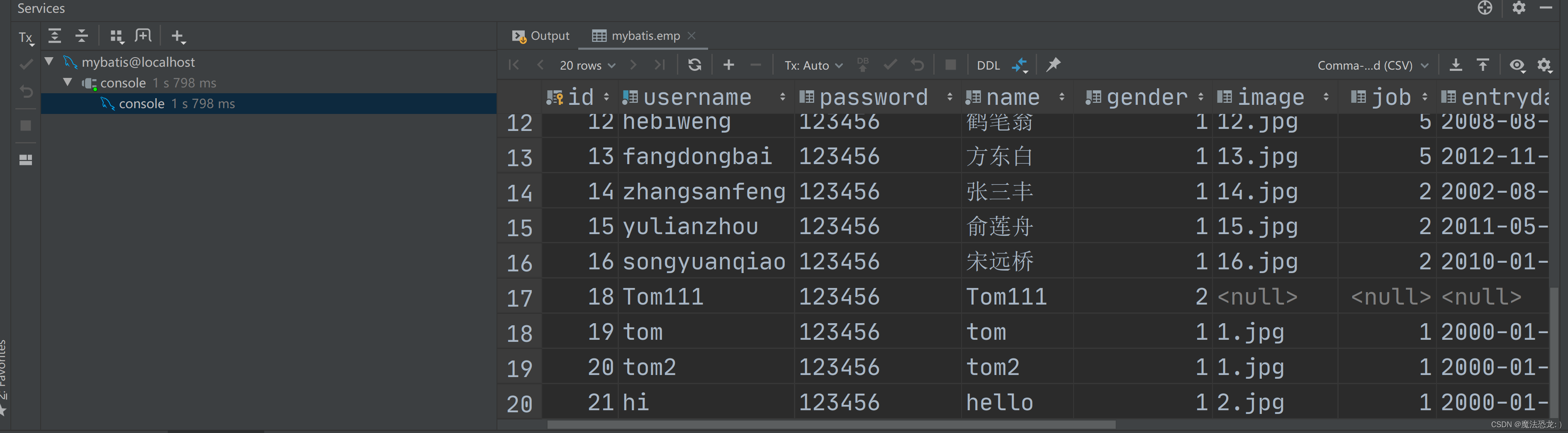
Task: Select the mybatis@localhost tree item
Action: click(x=138, y=62)
